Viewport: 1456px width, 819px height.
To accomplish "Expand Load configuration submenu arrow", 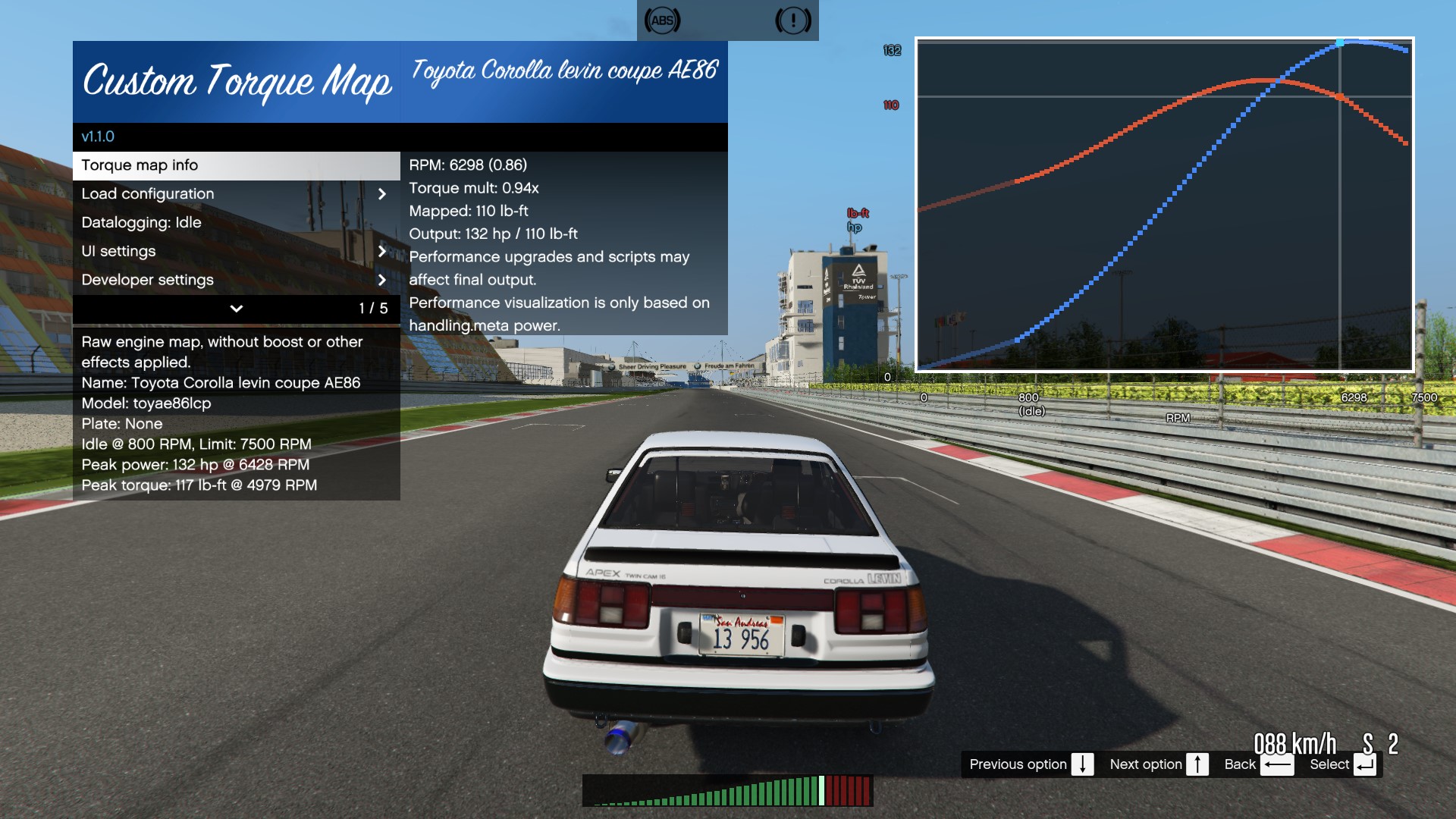I will pyautogui.click(x=382, y=194).
